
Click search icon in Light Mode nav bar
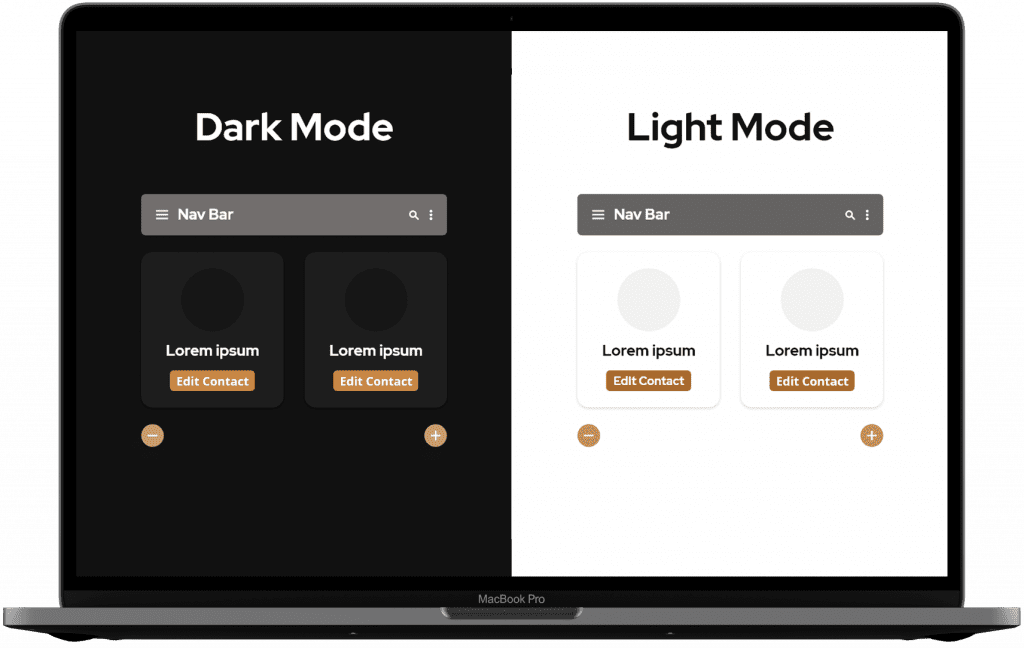click(850, 215)
